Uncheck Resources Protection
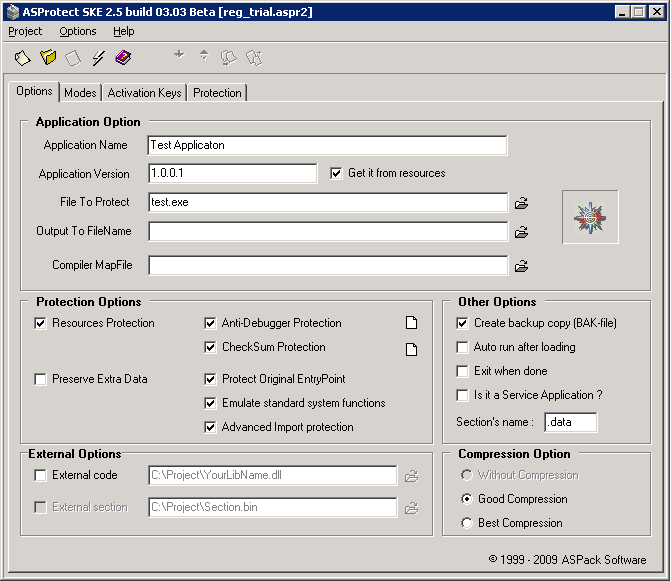This screenshot has width=671, height=581. point(40,323)
